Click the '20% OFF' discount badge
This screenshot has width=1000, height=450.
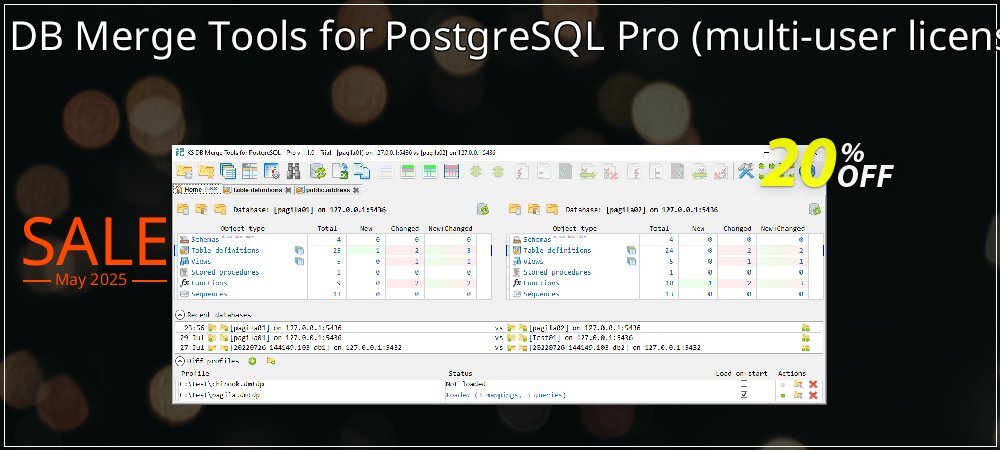827,164
